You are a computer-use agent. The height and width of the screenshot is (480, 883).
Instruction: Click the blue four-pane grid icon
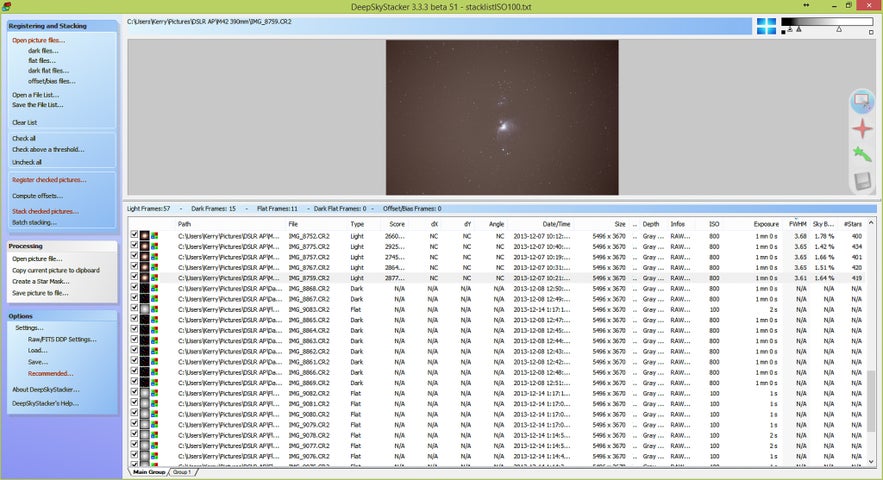(766, 26)
